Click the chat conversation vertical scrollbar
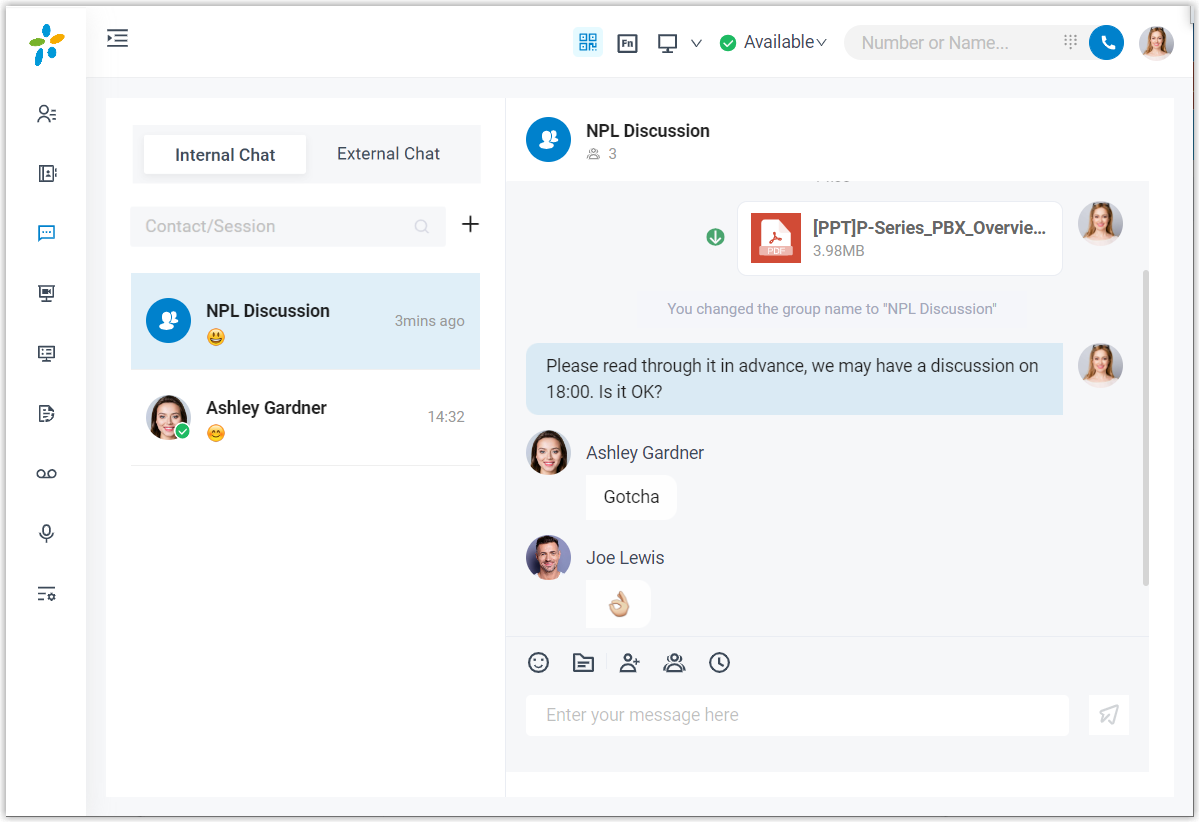 [x=1145, y=427]
